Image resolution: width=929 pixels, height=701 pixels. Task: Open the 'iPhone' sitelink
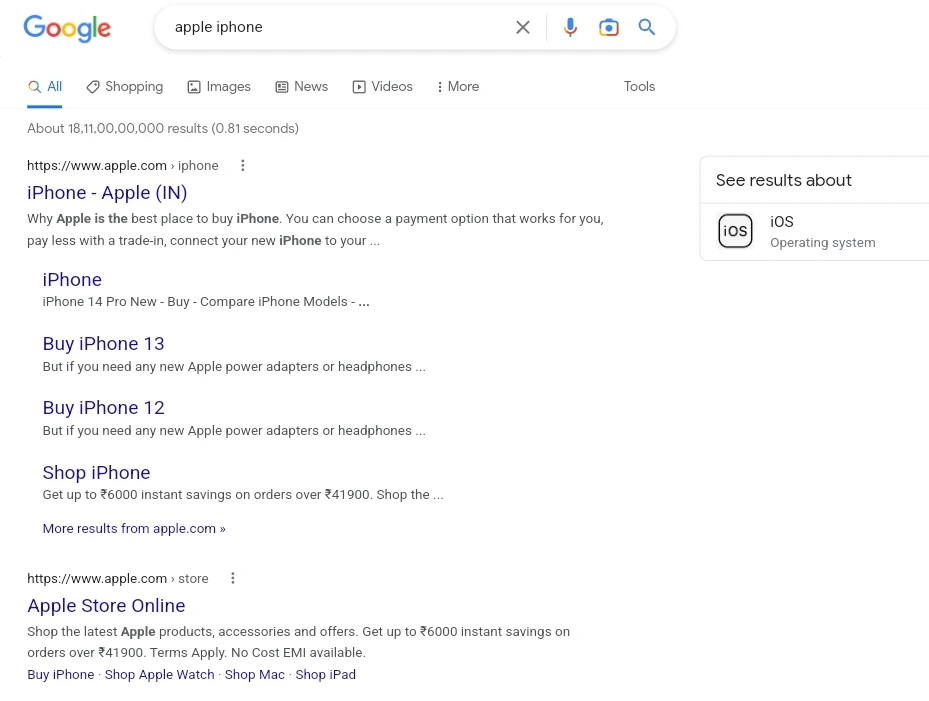[72, 280]
